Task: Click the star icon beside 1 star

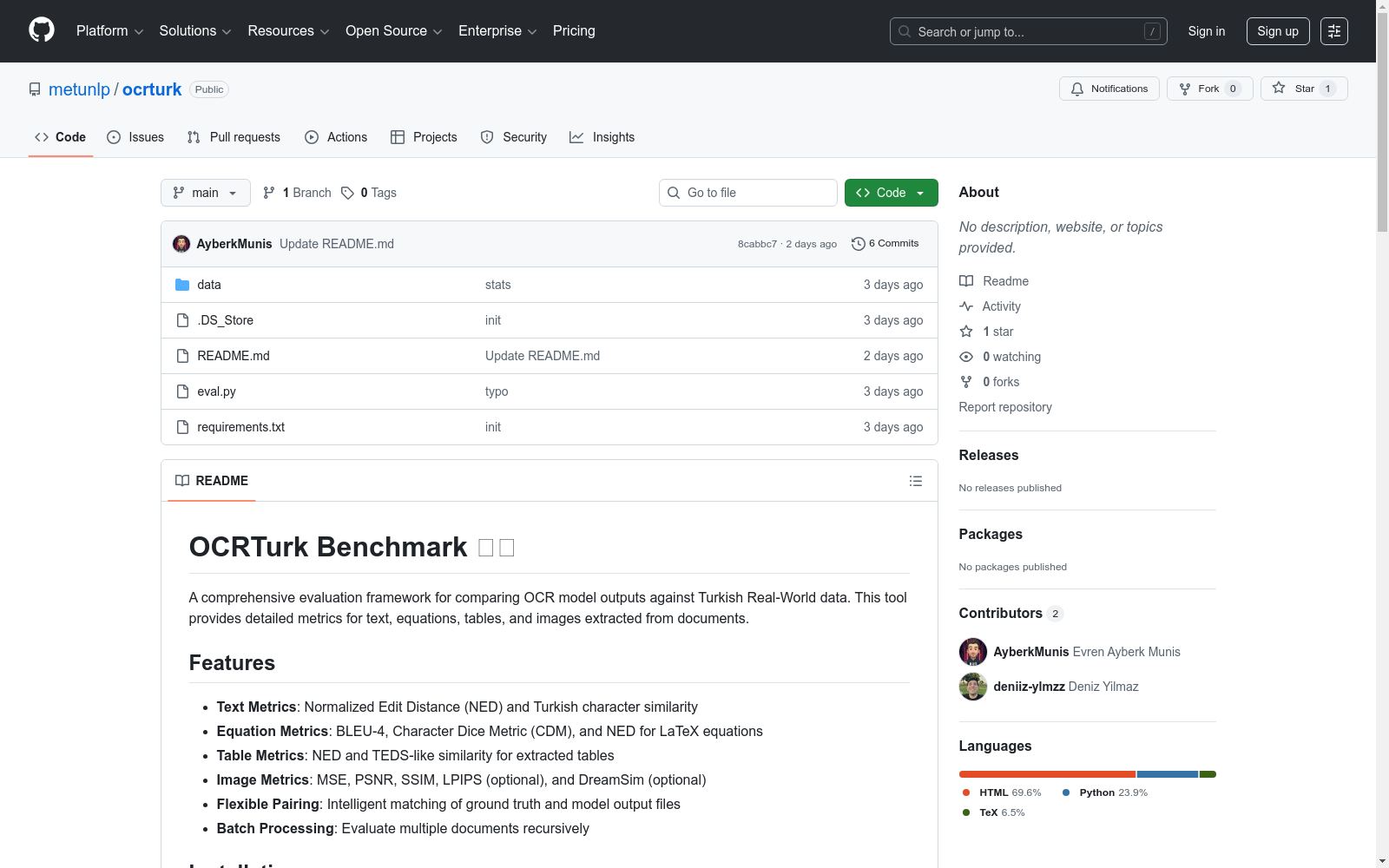Action: point(966,332)
